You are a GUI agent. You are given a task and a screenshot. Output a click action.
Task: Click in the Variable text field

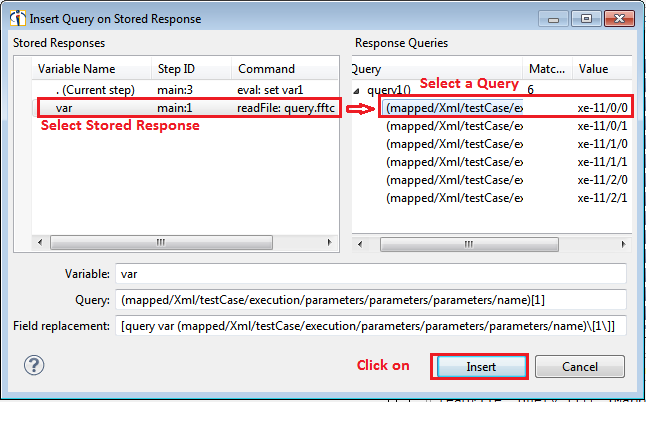(370, 273)
